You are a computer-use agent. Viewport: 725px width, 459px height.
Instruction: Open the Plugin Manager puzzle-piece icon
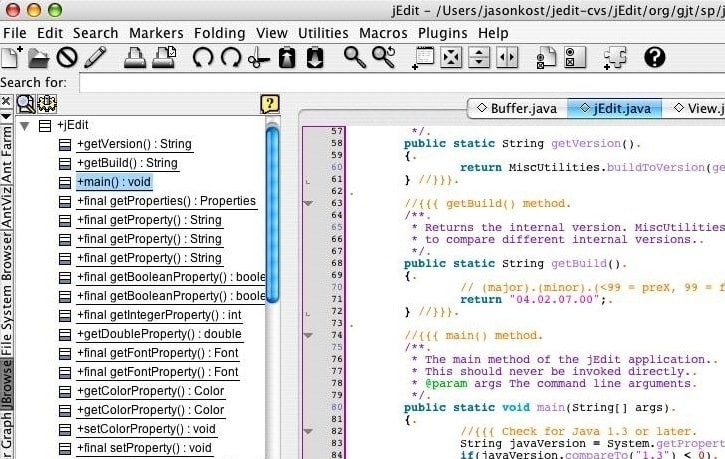(x=615, y=58)
